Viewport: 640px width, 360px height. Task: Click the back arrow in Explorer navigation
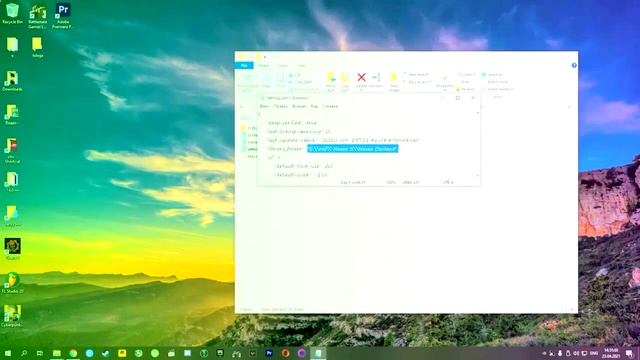pyautogui.click(x=242, y=107)
